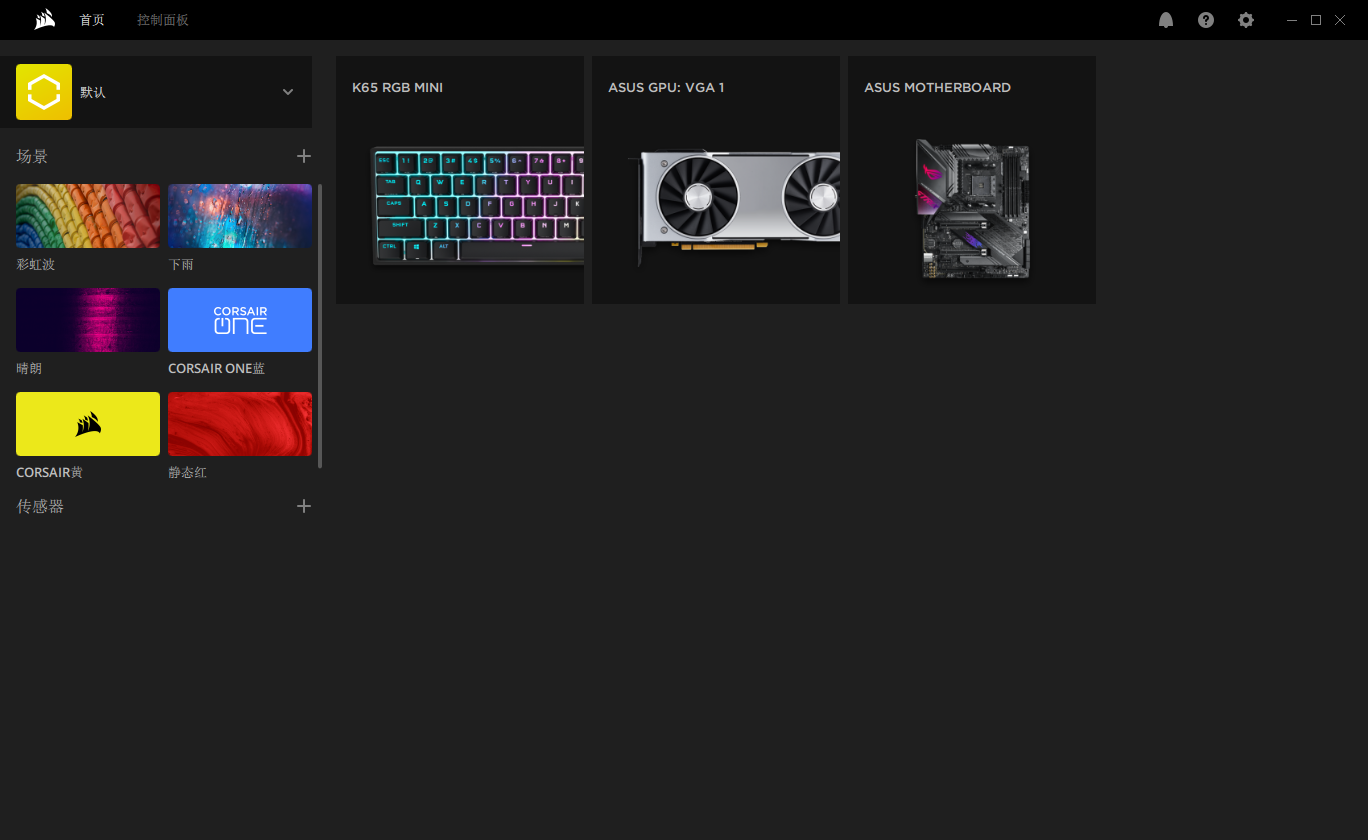Select the 晴朗 scene thumbnail

88,320
